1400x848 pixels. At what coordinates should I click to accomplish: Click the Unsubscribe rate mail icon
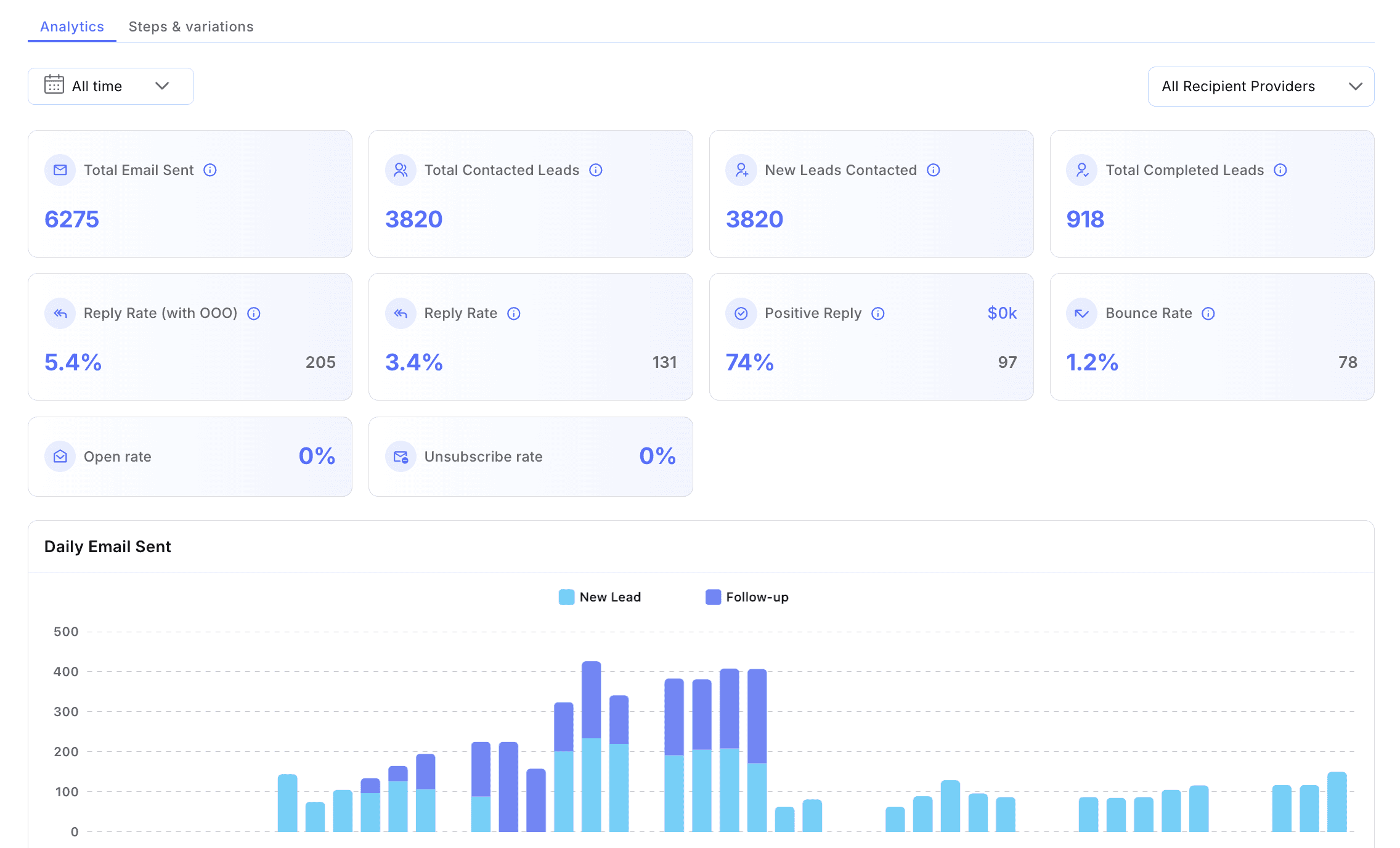coord(401,457)
